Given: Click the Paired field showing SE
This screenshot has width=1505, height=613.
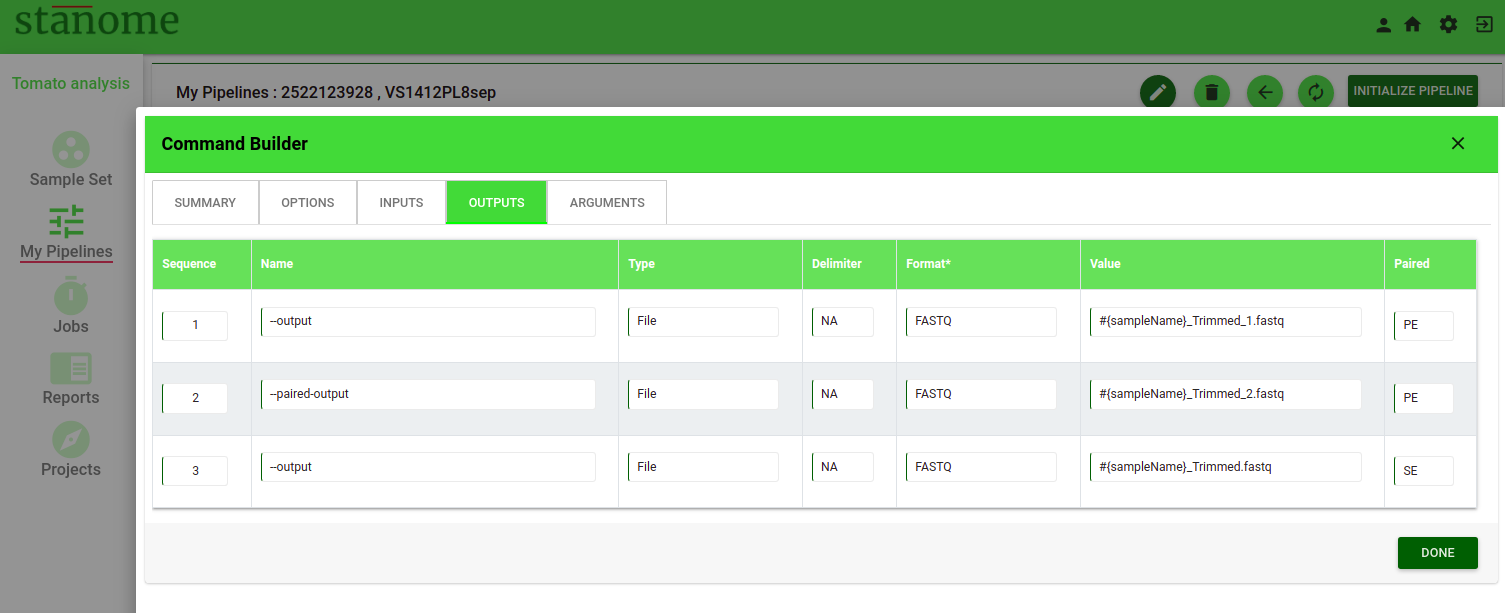Looking at the screenshot, I should [1424, 470].
